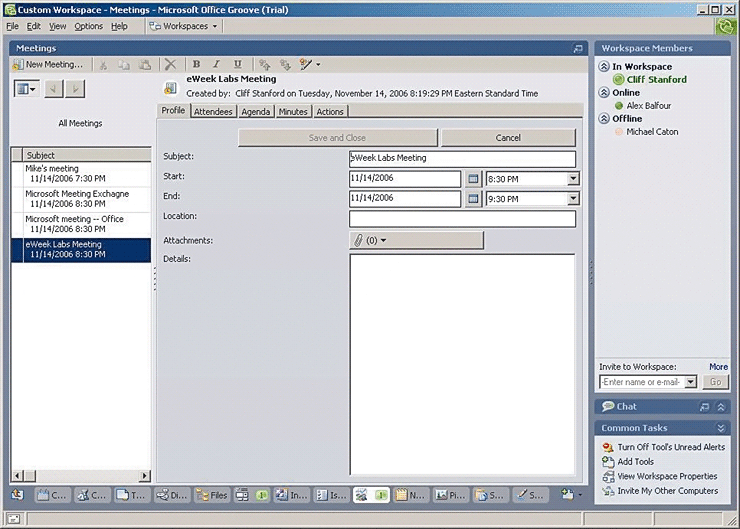
Task: Click the next meeting arrow button
Action: point(75,88)
